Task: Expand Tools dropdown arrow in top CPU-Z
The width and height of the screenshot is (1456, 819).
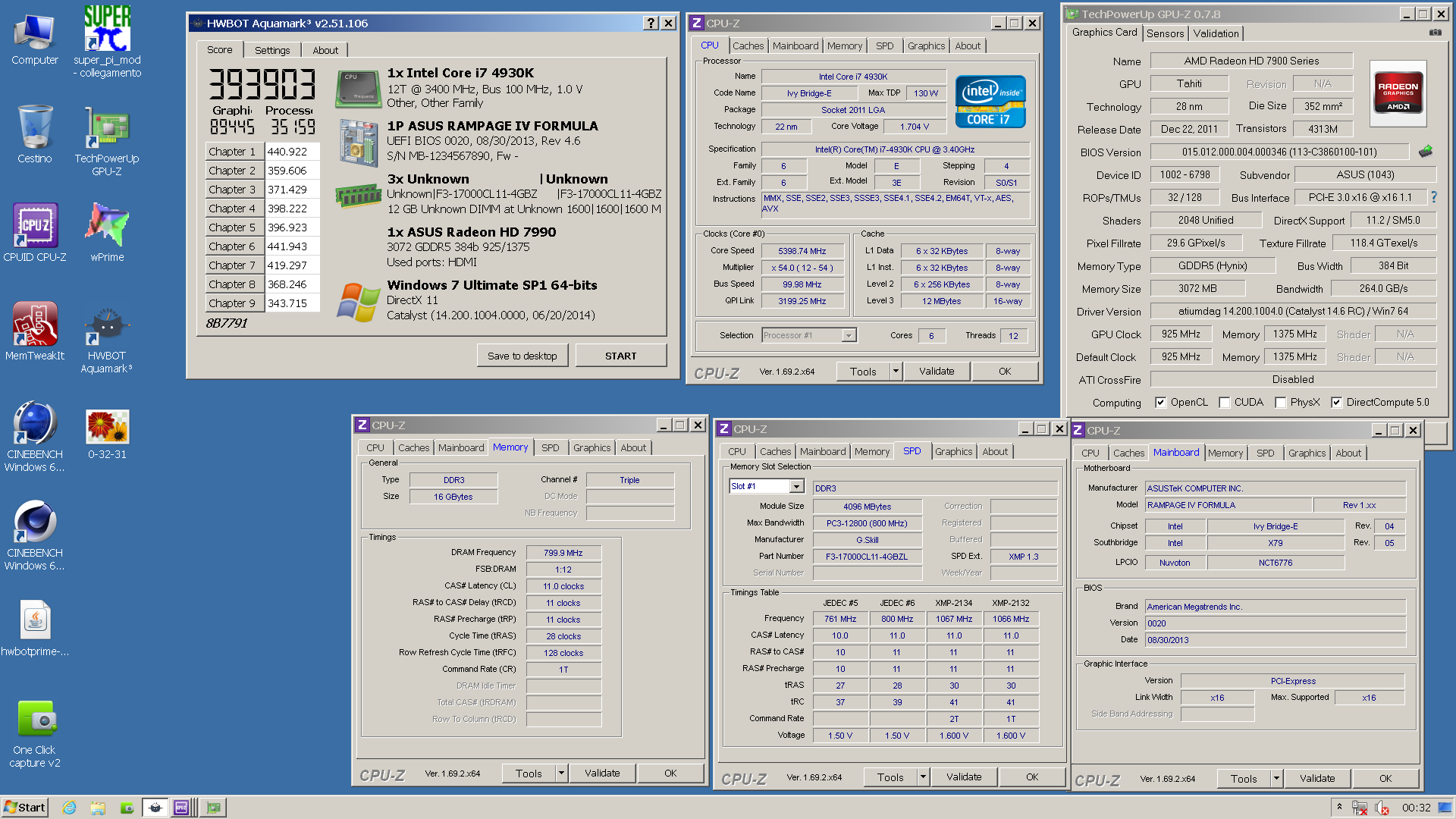Action: point(896,371)
